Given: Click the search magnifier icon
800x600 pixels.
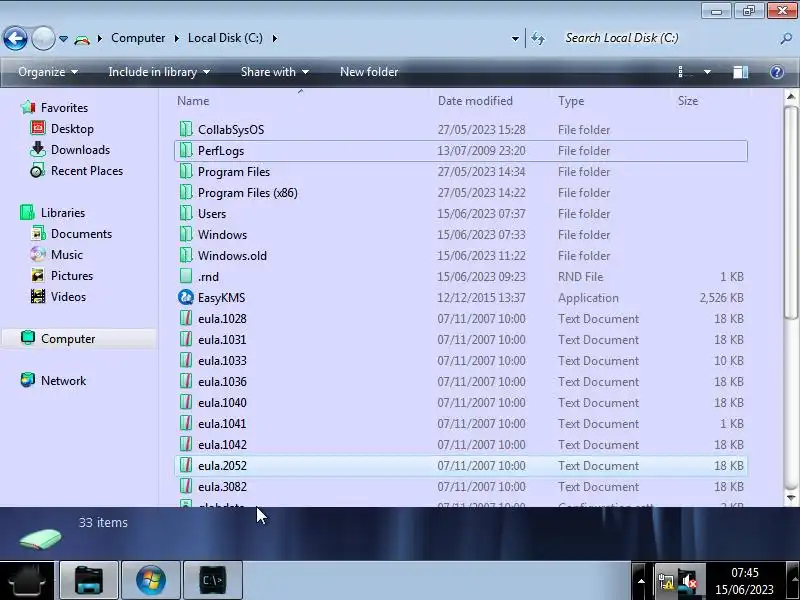Looking at the screenshot, I should click(786, 39).
